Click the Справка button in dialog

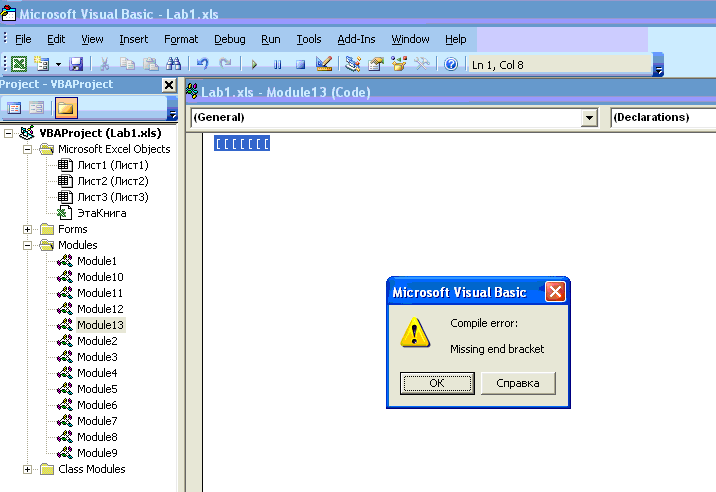point(518,383)
